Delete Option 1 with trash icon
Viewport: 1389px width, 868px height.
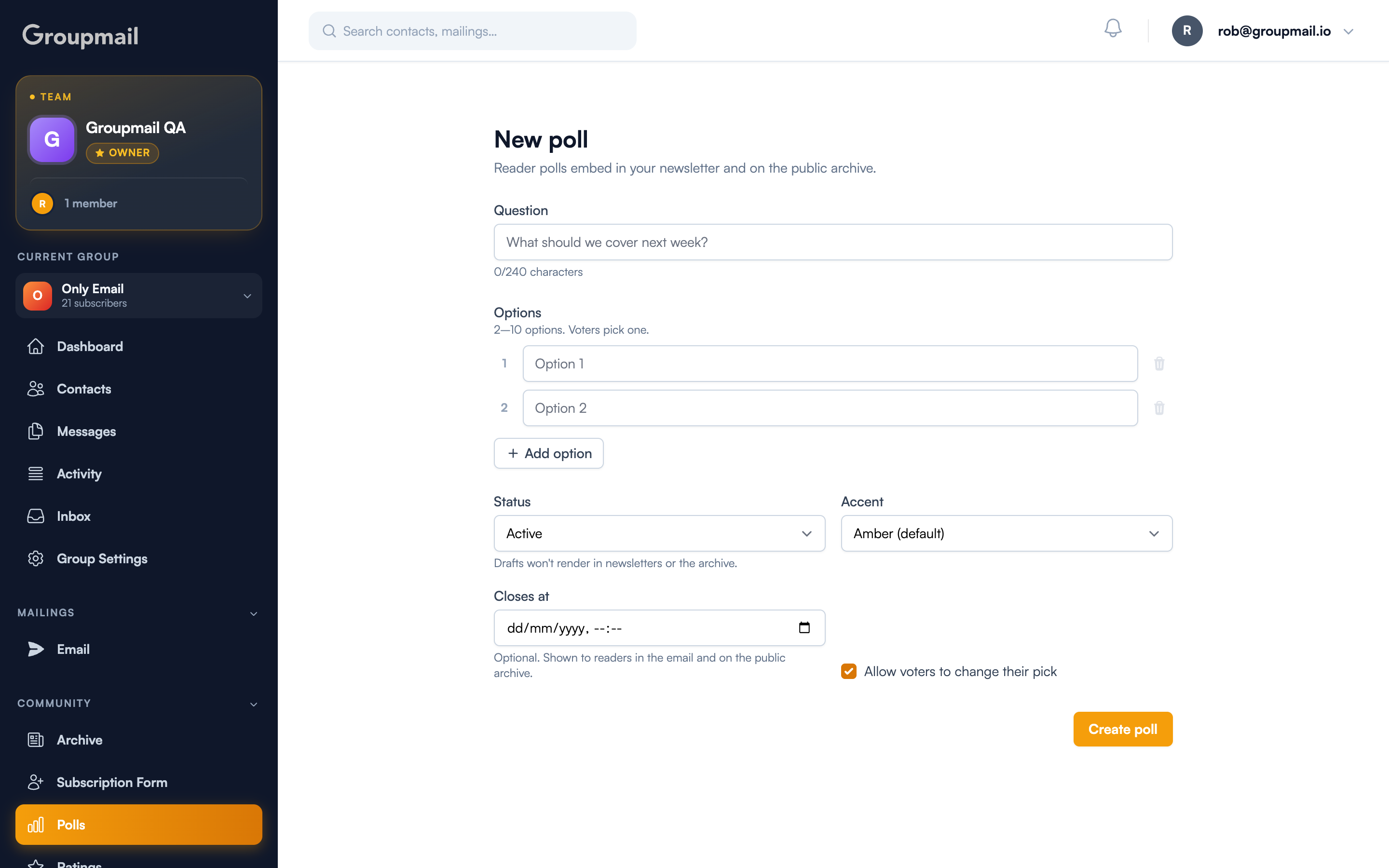[1159, 364]
